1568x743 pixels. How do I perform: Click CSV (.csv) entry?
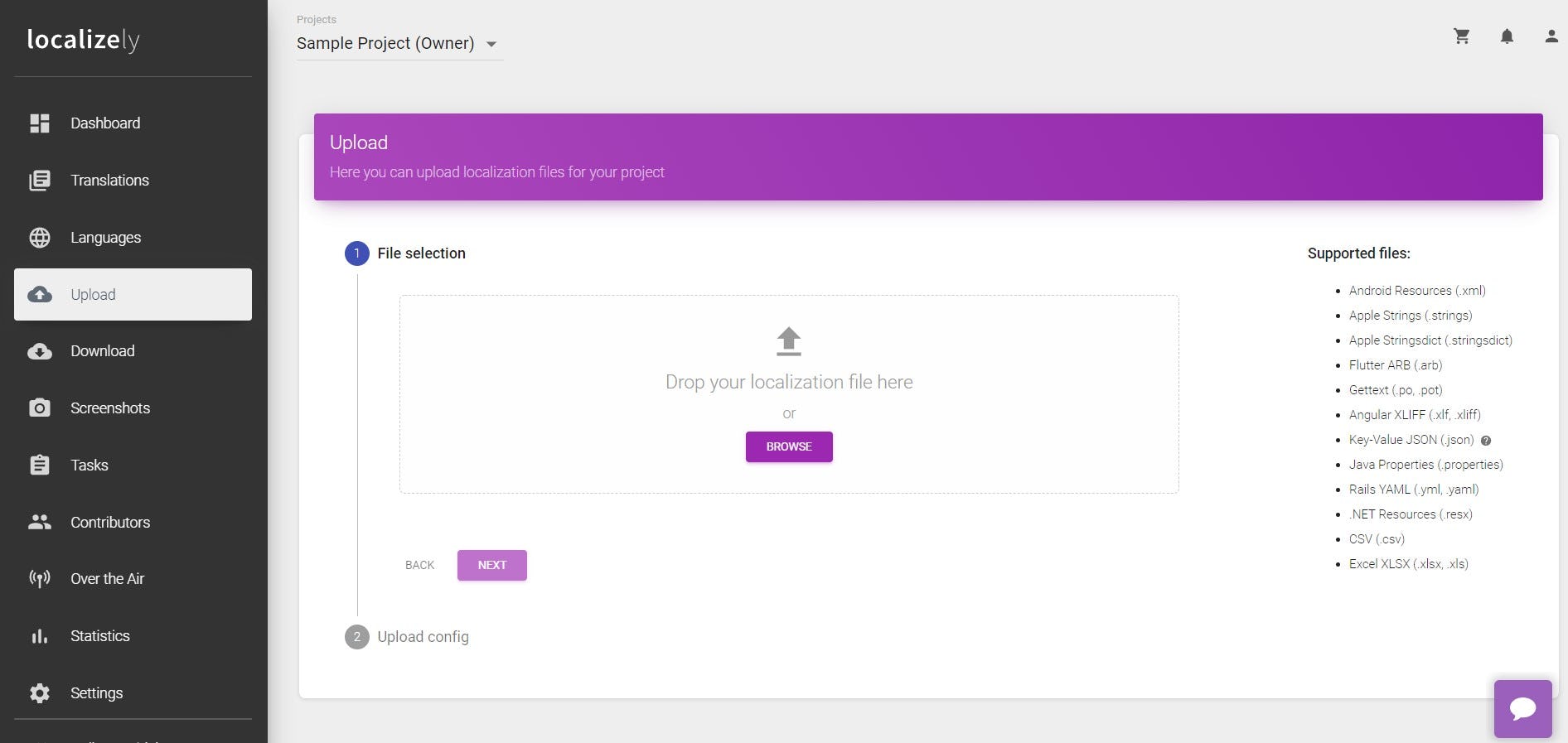(1377, 539)
